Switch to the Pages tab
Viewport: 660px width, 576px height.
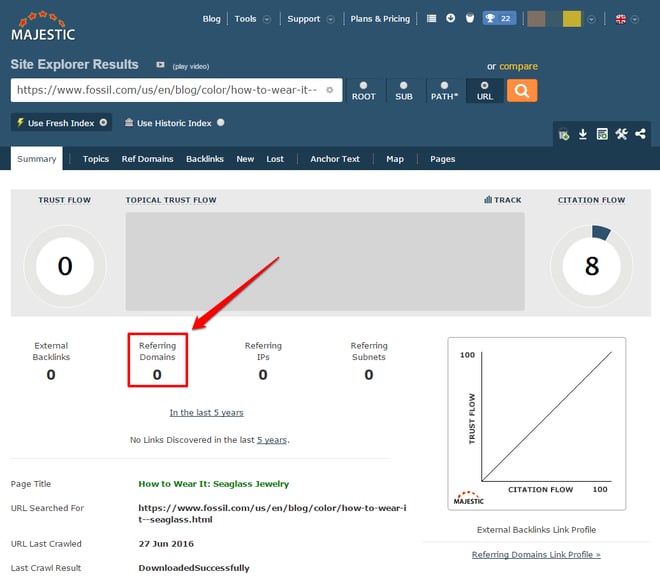[x=442, y=159]
